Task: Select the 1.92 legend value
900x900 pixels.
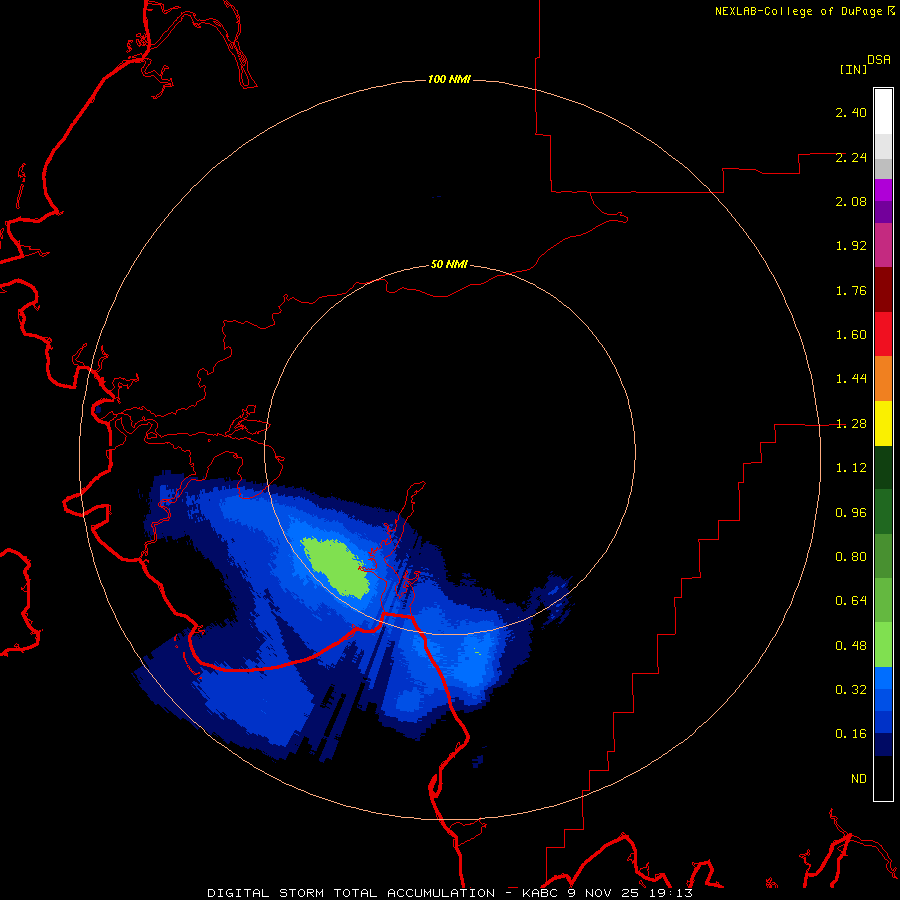Action: tap(851, 246)
